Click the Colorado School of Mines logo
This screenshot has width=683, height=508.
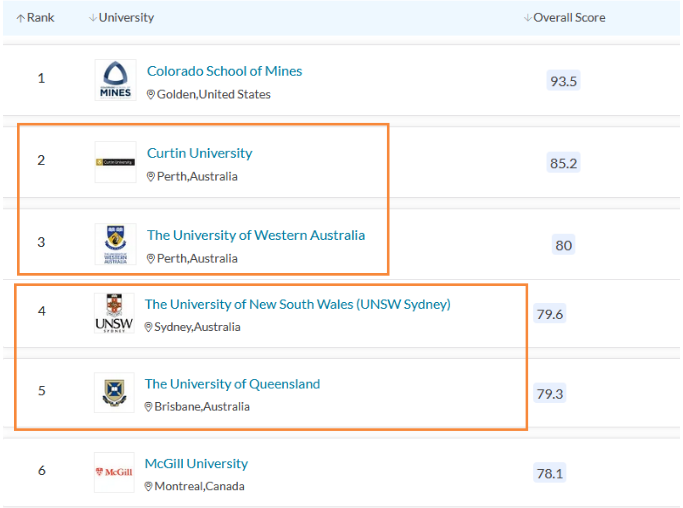click(x=115, y=80)
